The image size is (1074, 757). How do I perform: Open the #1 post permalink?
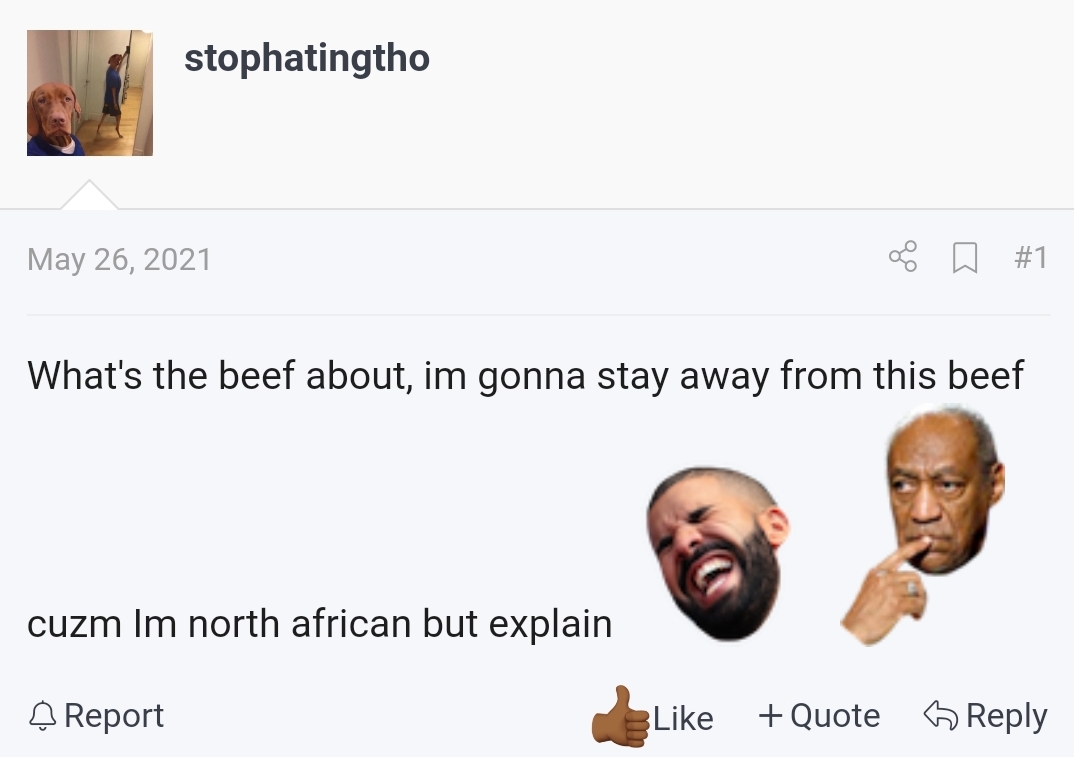[1030, 258]
